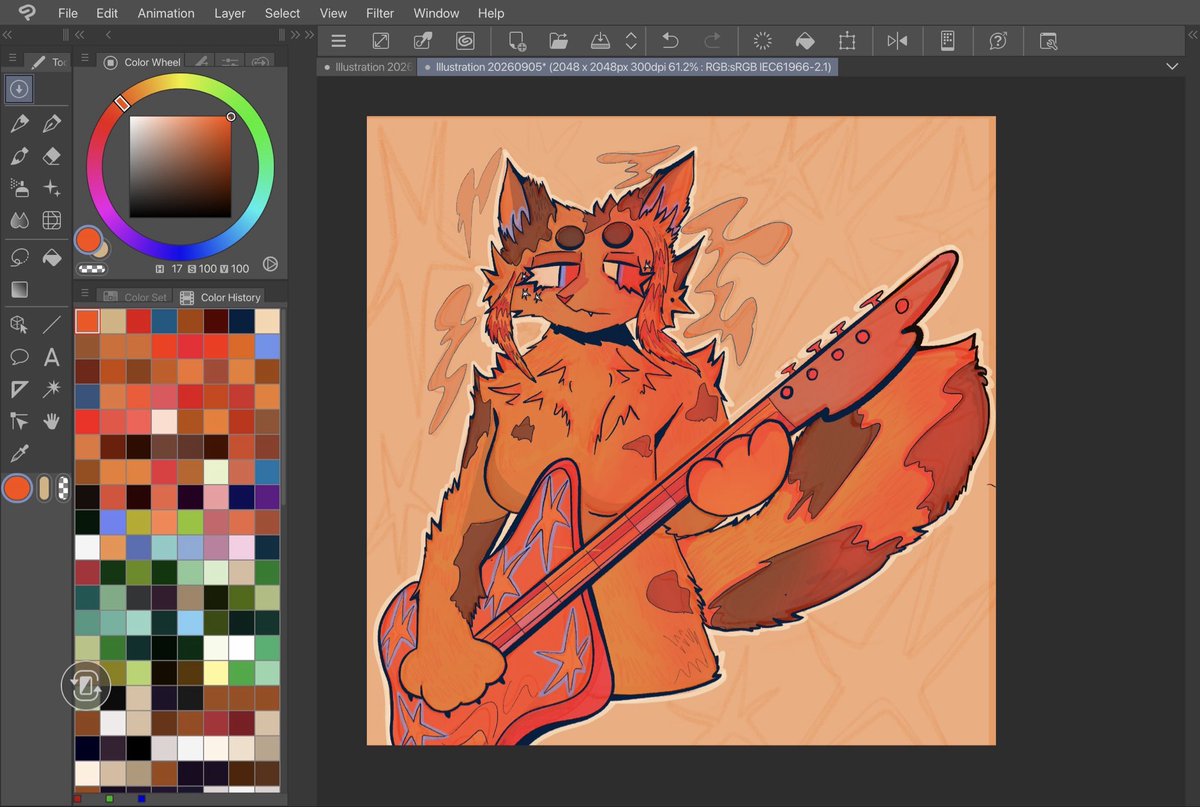
Task: Open the search window icon in command bar
Action: [1047, 41]
